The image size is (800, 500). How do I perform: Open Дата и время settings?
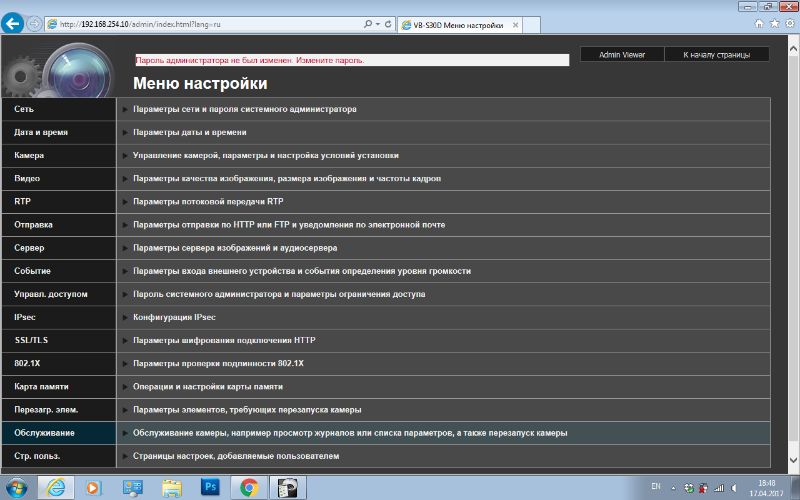(59, 132)
